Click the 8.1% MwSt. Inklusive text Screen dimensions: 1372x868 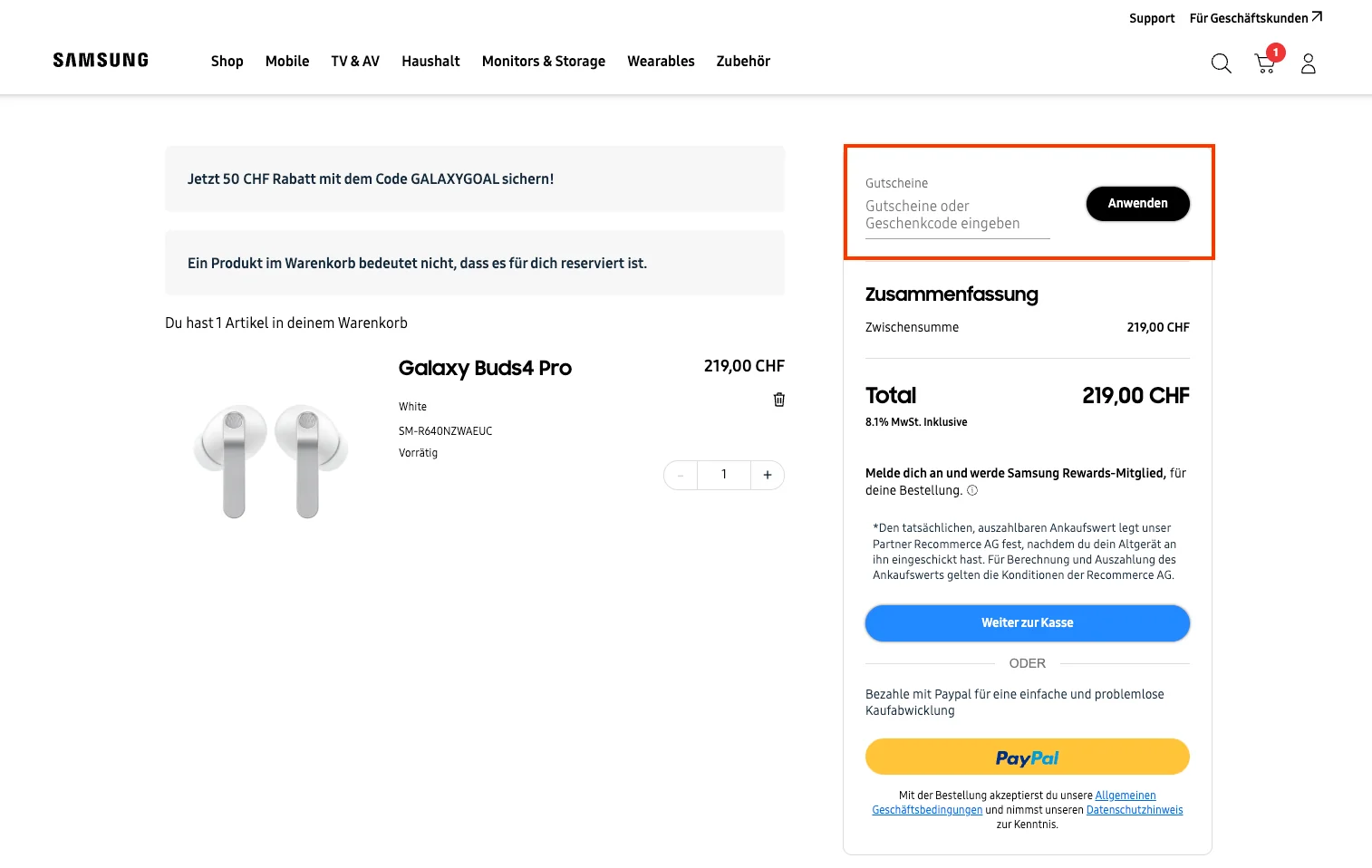[x=916, y=422]
